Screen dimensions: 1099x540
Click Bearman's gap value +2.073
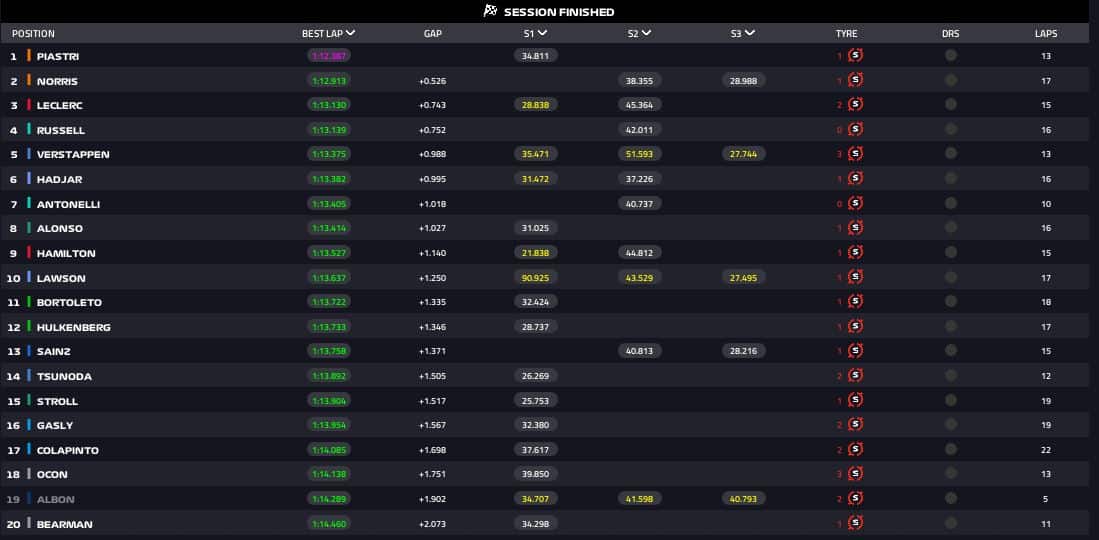[432, 524]
